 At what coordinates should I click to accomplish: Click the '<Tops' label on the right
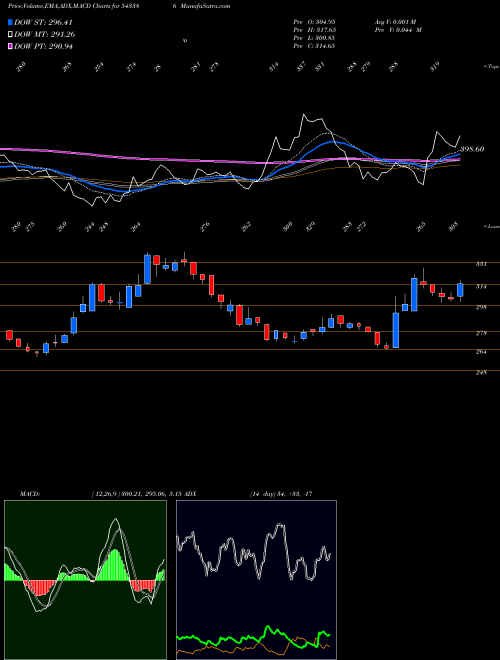491,67
